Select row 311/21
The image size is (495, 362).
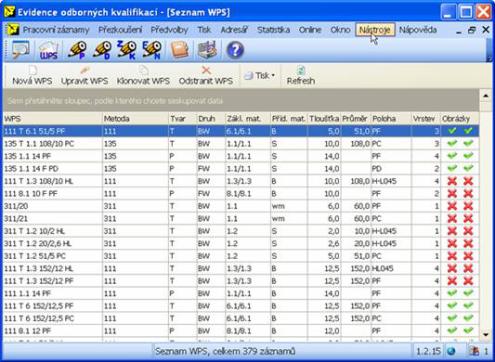pyautogui.click(x=241, y=219)
